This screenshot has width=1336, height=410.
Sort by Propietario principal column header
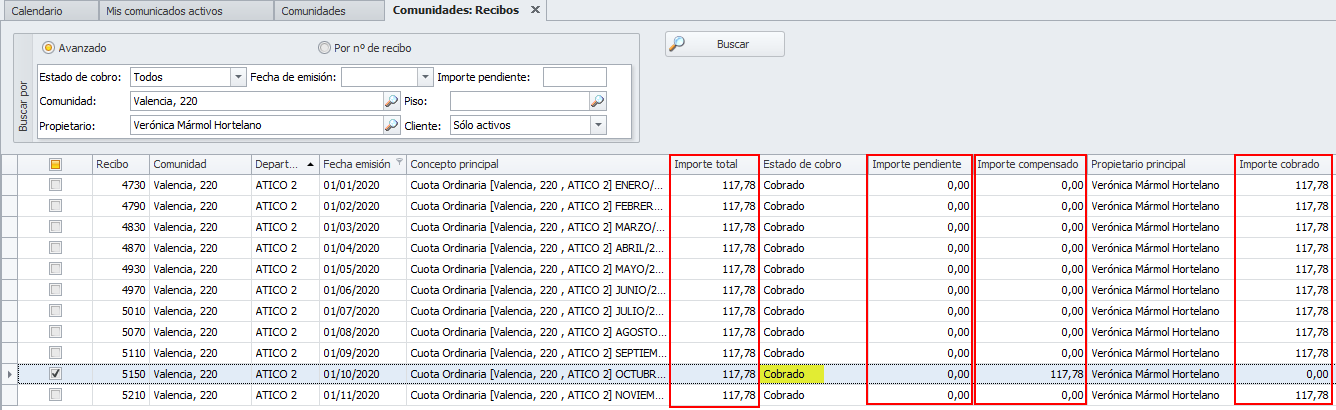[x=1161, y=164]
